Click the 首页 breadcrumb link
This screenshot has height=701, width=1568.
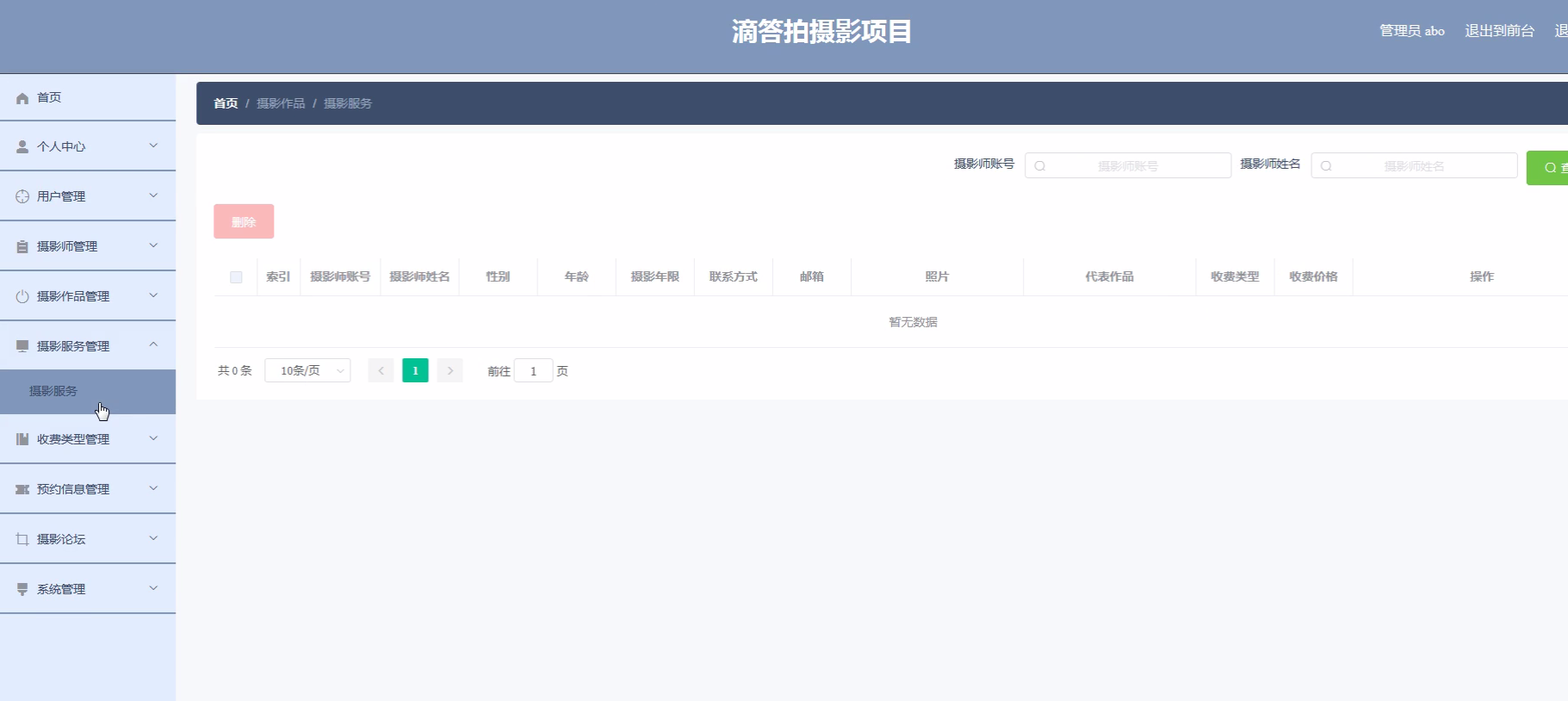pos(226,103)
